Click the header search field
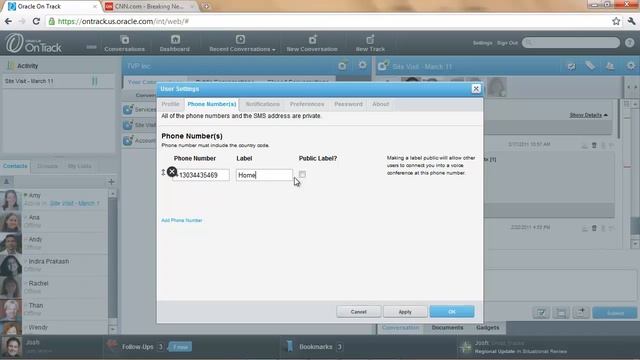The height and width of the screenshot is (360, 640). [571, 42]
